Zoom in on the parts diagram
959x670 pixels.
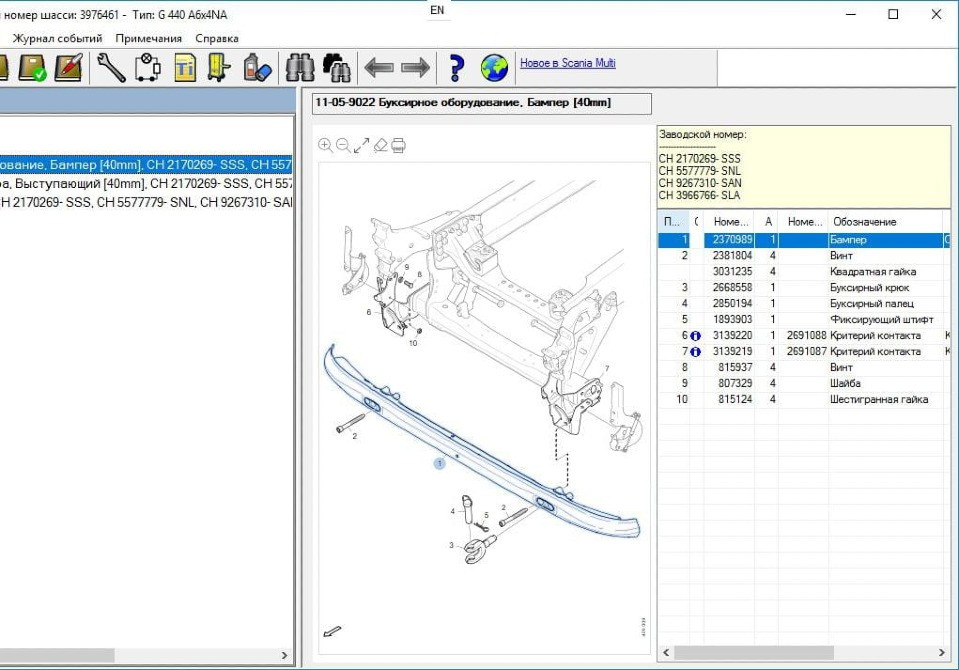(x=325, y=146)
